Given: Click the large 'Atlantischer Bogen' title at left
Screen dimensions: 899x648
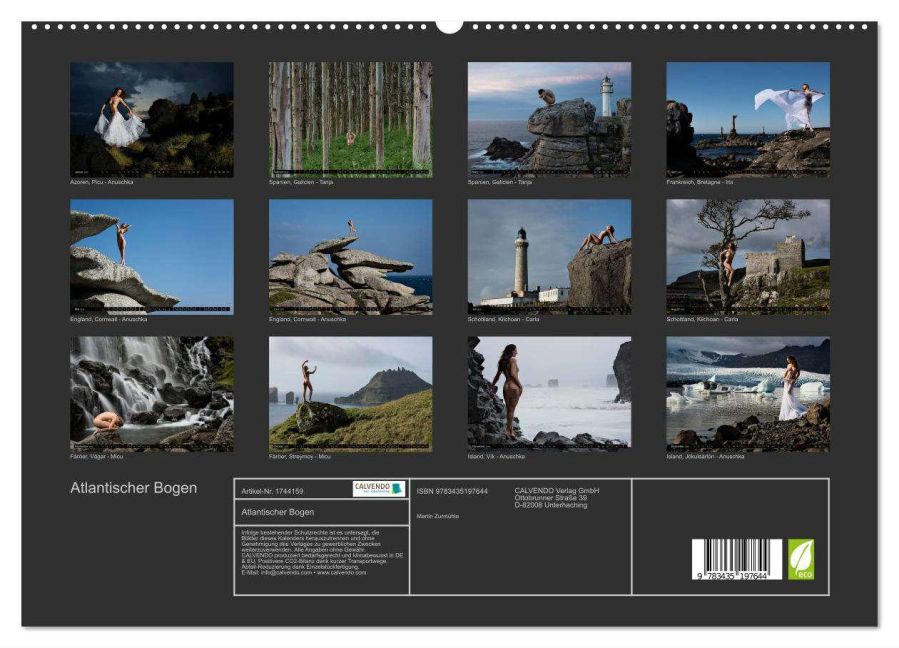Looking at the screenshot, I should click(x=133, y=489).
